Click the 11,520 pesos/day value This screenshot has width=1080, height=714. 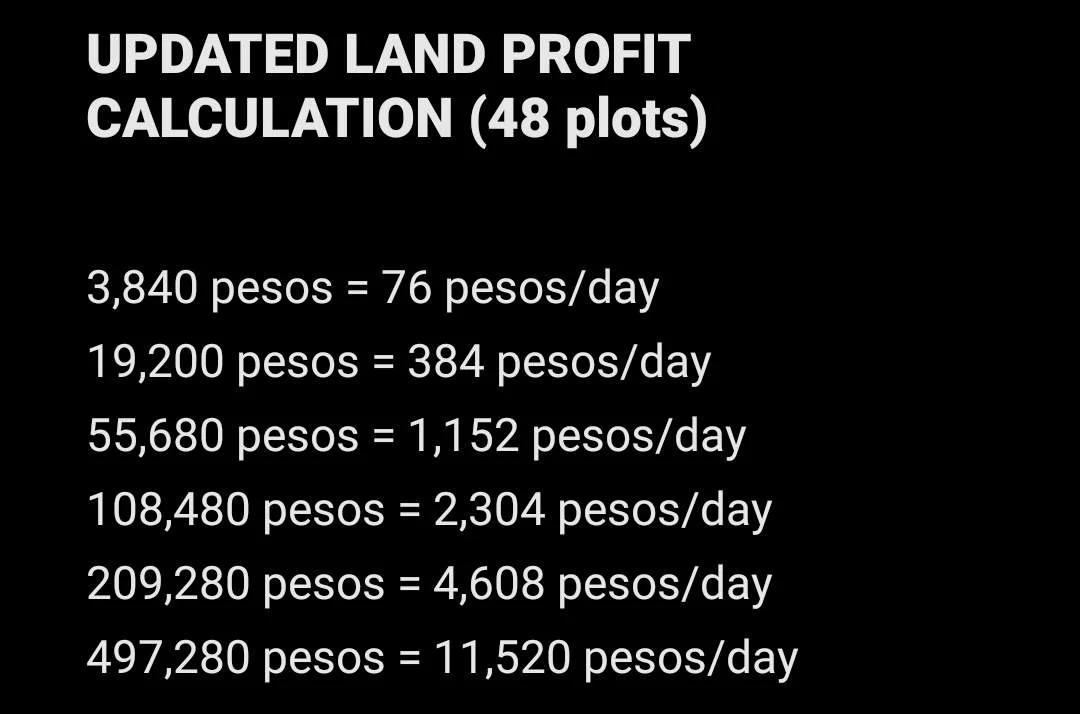tap(616, 658)
